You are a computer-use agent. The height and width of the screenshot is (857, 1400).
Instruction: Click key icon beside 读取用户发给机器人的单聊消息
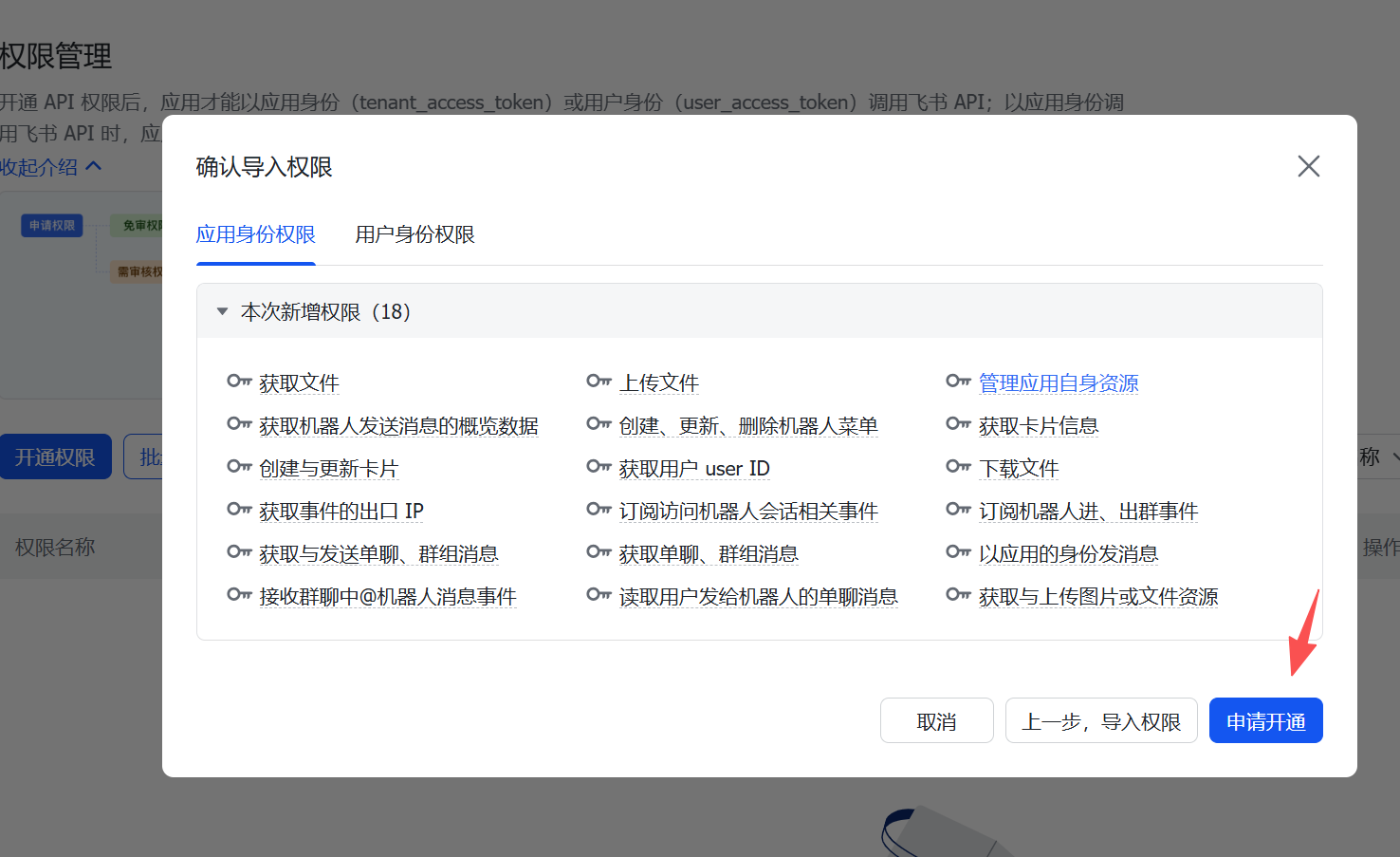[599, 595]
